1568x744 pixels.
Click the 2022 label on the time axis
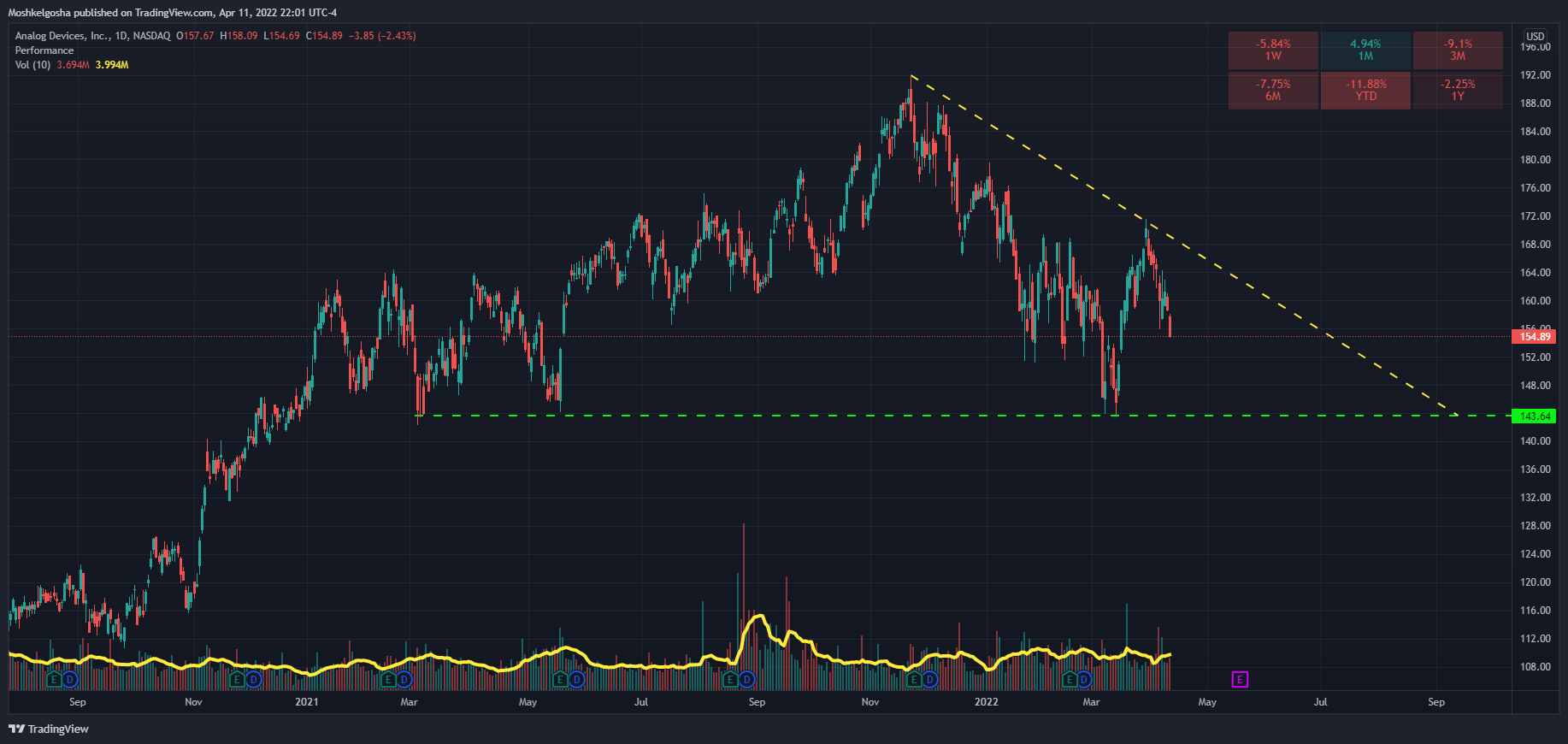[x=987, y=702]
